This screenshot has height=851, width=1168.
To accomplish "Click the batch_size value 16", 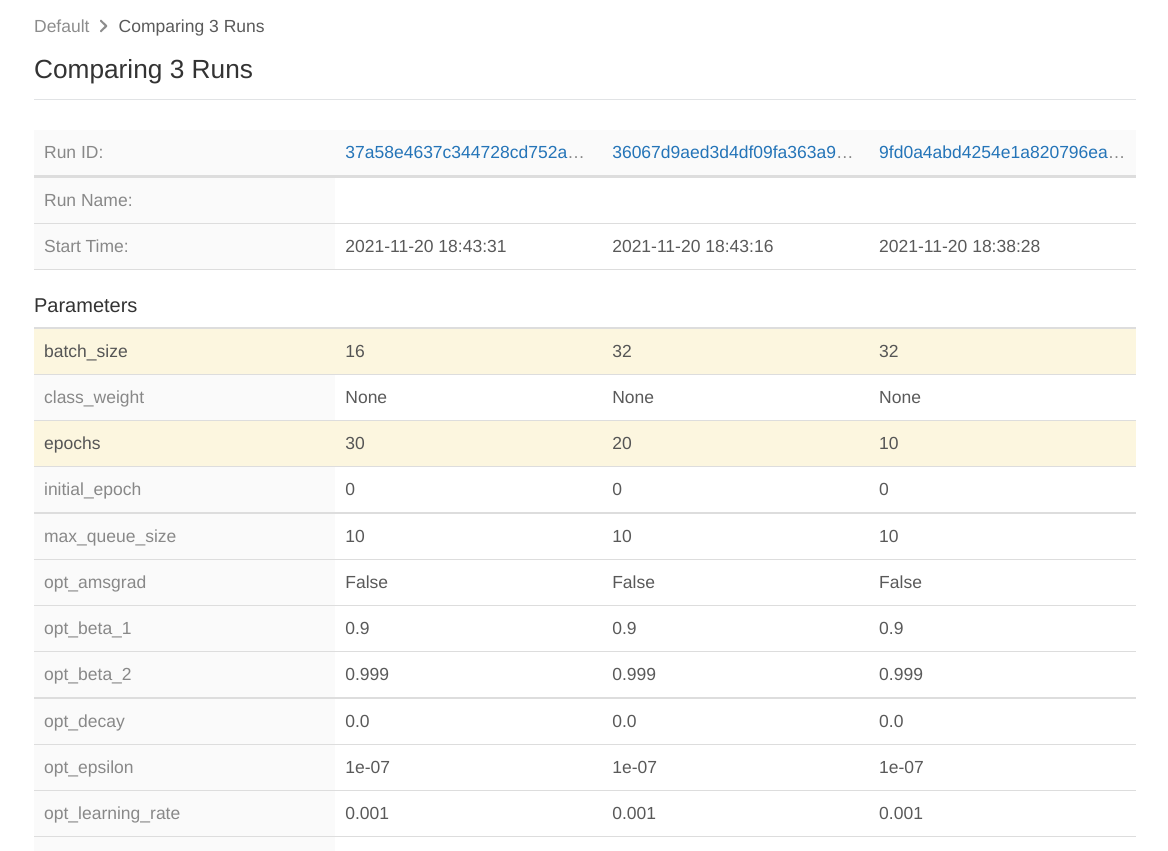I will click(x=355, y=351).
